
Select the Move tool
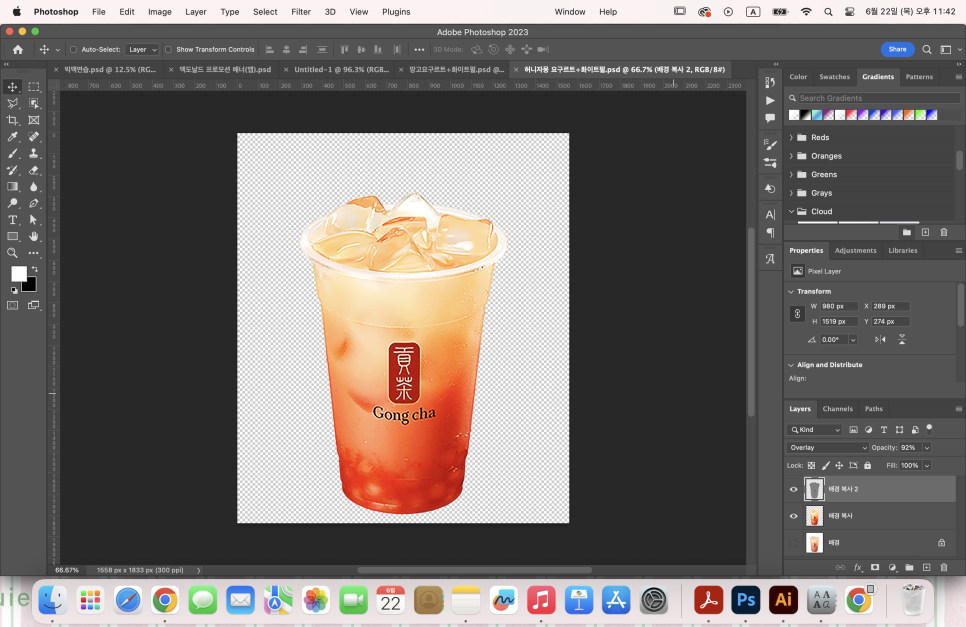point(12,87)
